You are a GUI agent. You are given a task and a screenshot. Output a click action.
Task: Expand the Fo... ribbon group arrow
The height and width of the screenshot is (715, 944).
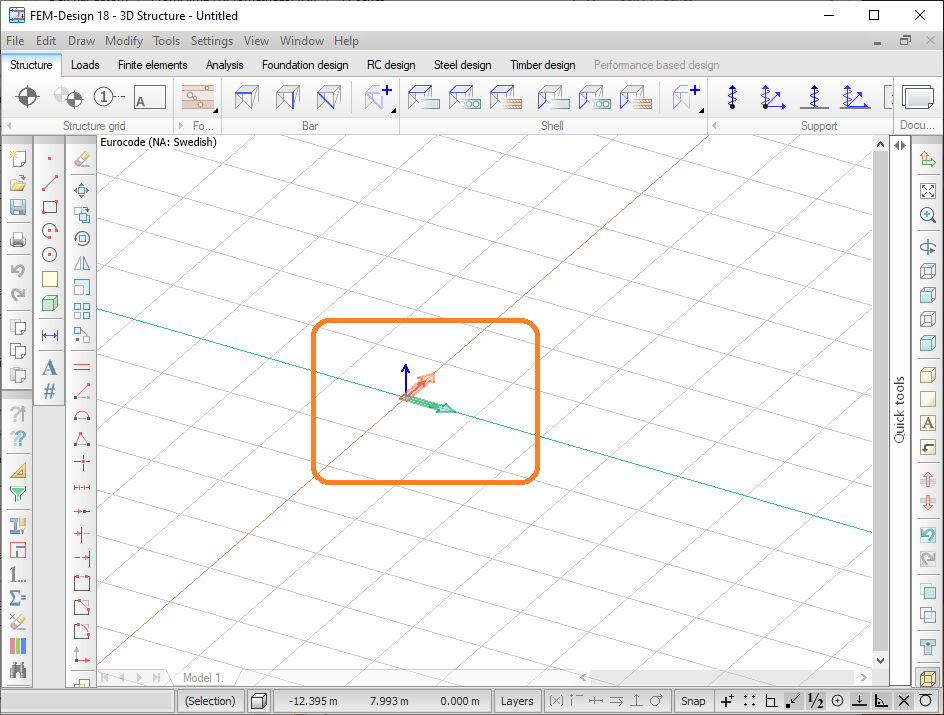pos(181,126)
